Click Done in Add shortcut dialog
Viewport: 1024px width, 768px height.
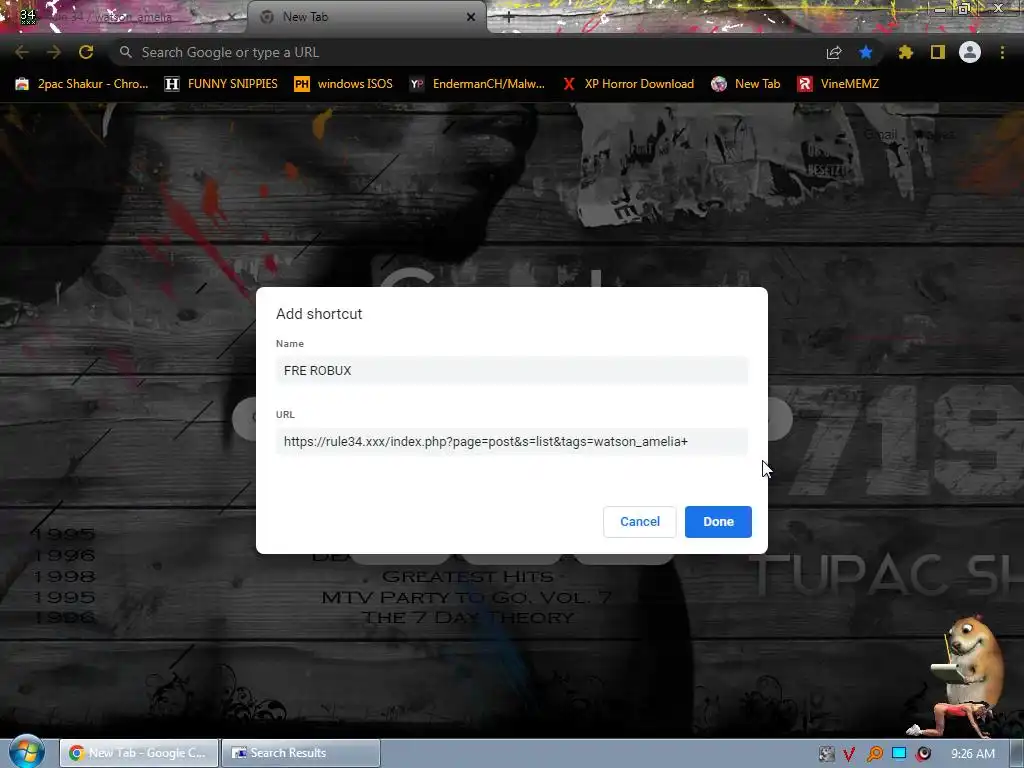pos(718,522)
